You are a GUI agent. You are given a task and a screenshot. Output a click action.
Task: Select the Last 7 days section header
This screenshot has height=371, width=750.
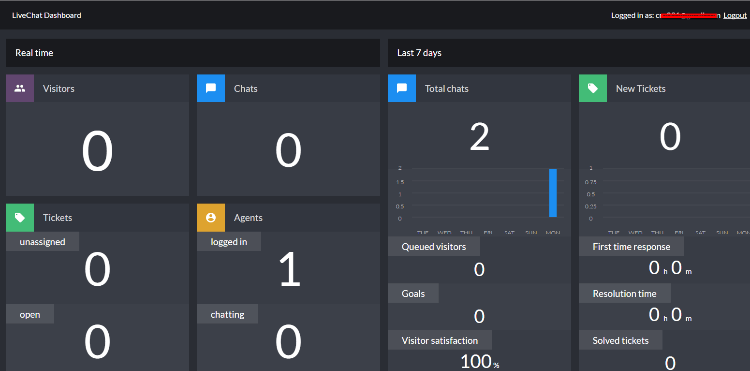[x=569, y=53]
